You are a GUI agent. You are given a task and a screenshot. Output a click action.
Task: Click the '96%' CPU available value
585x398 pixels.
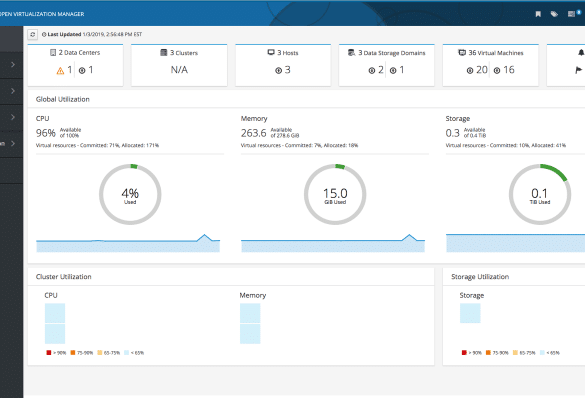(x=46, y=133)
